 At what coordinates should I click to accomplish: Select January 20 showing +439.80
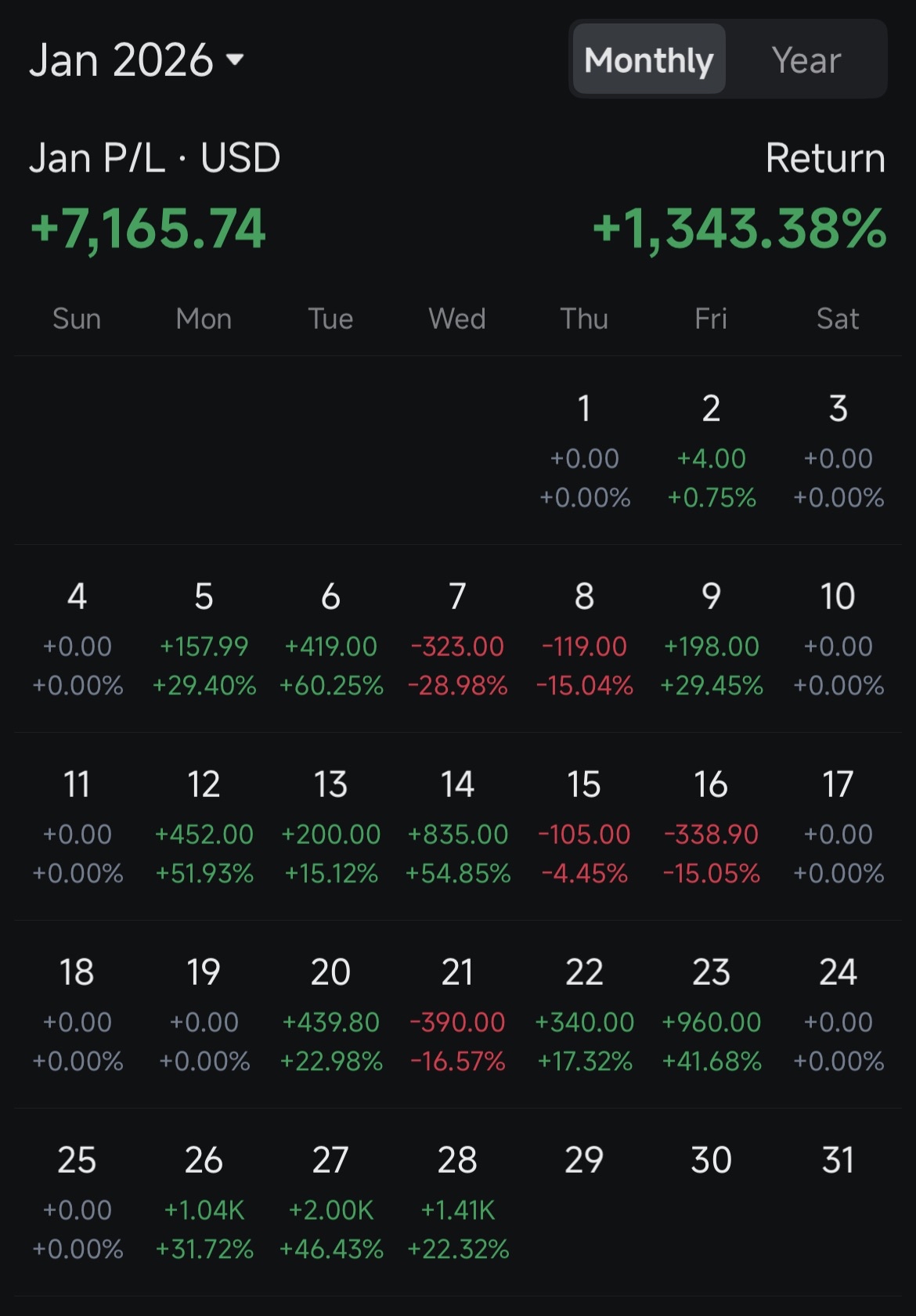click(330, 1015)
